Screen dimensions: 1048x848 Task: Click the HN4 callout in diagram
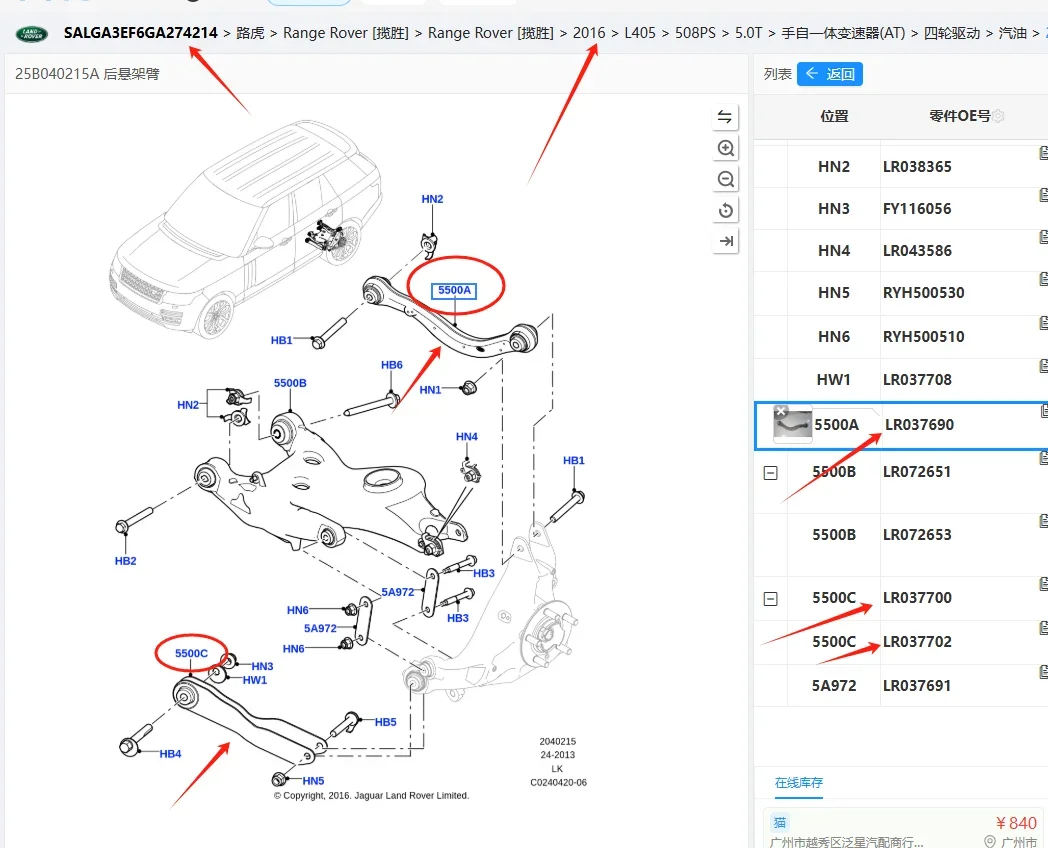click(x=467, y=436)
